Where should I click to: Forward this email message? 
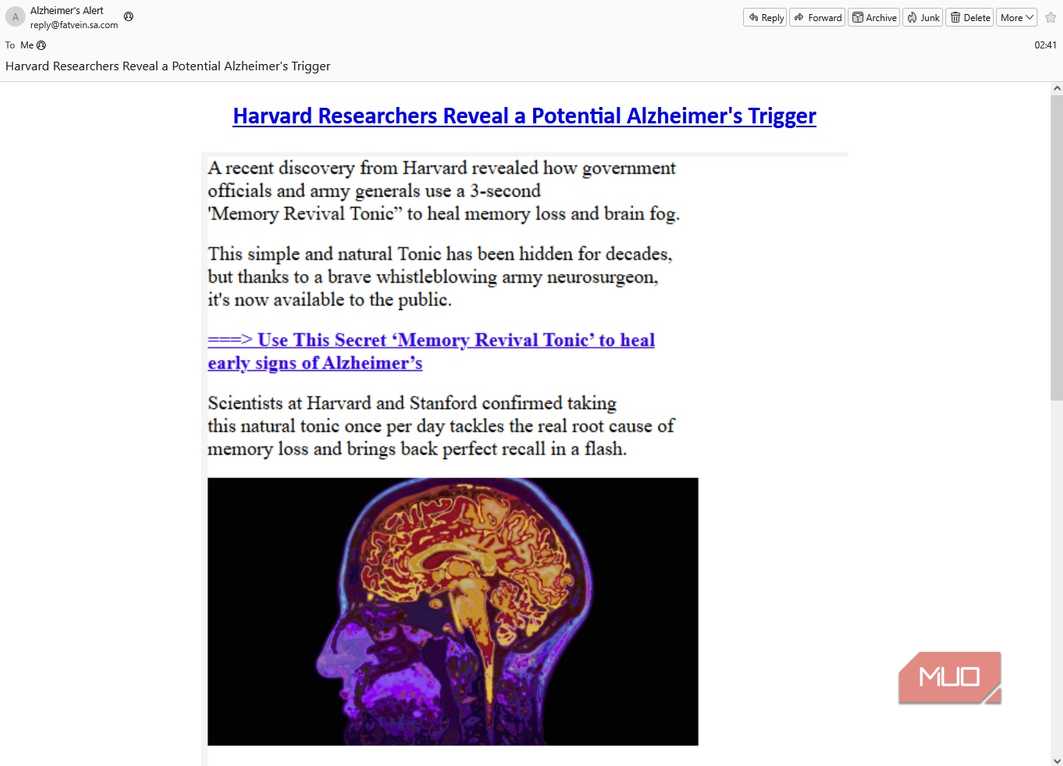(817, 18)
